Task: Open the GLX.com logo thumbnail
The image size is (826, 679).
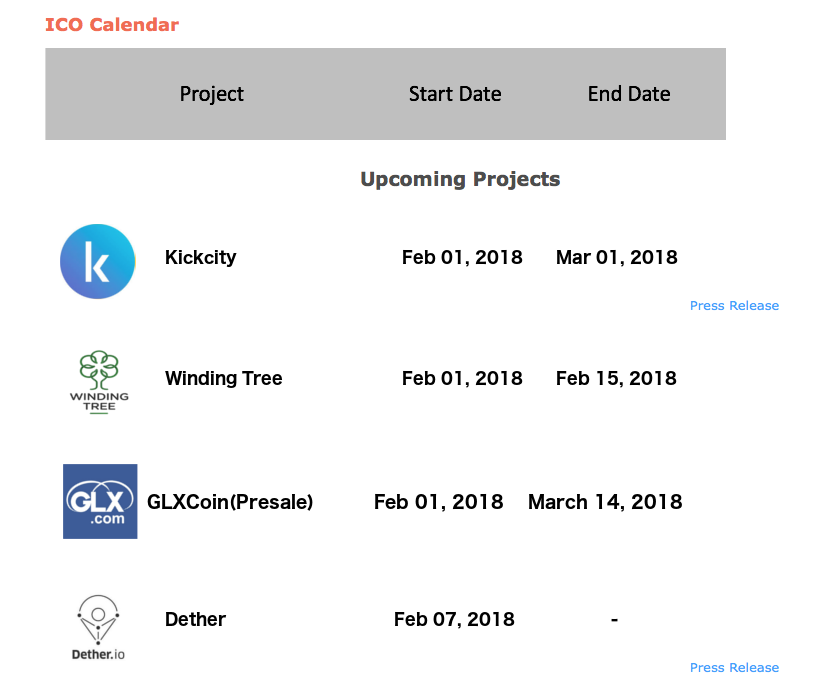Action: pyautogui.click(x=99, y=501)
